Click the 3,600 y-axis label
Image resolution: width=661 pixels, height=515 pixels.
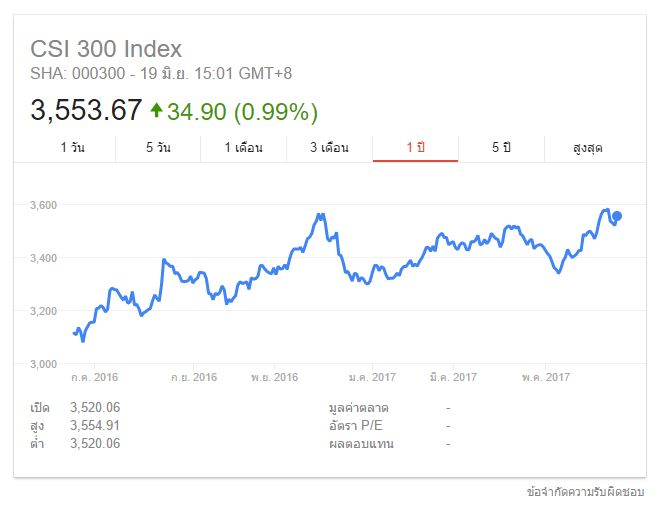44,205
